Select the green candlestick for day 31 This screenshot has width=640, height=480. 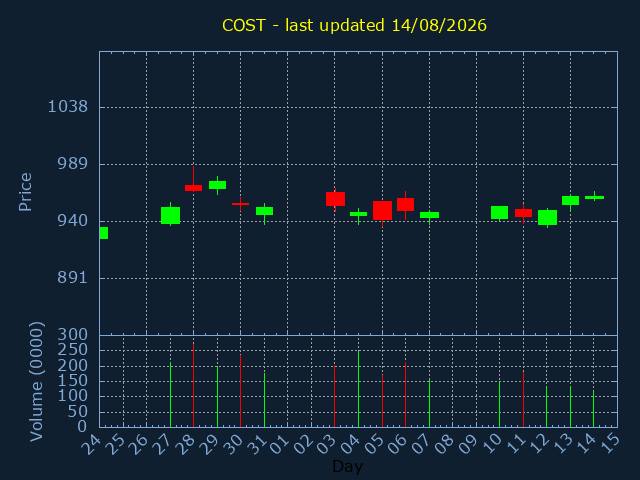pyautogui.click(x=264, y=211)
